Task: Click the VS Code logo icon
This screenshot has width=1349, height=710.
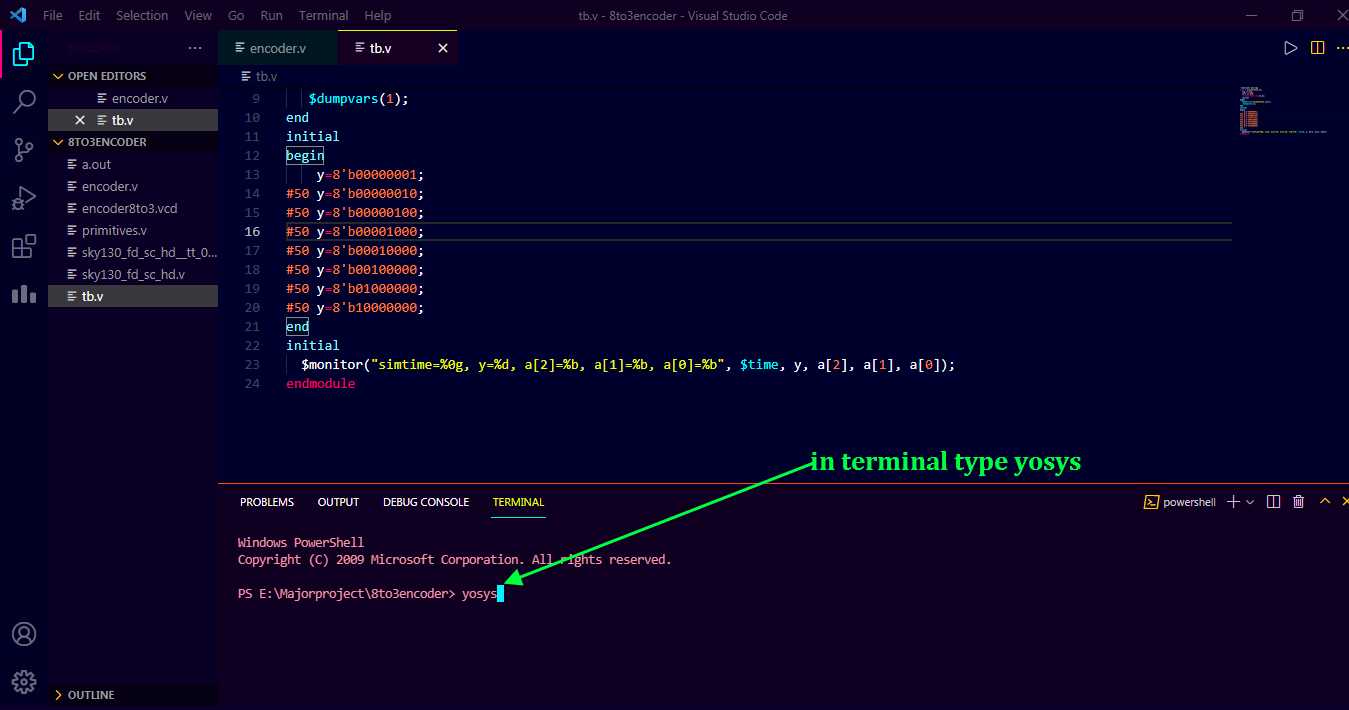Action: coord(17,15)
